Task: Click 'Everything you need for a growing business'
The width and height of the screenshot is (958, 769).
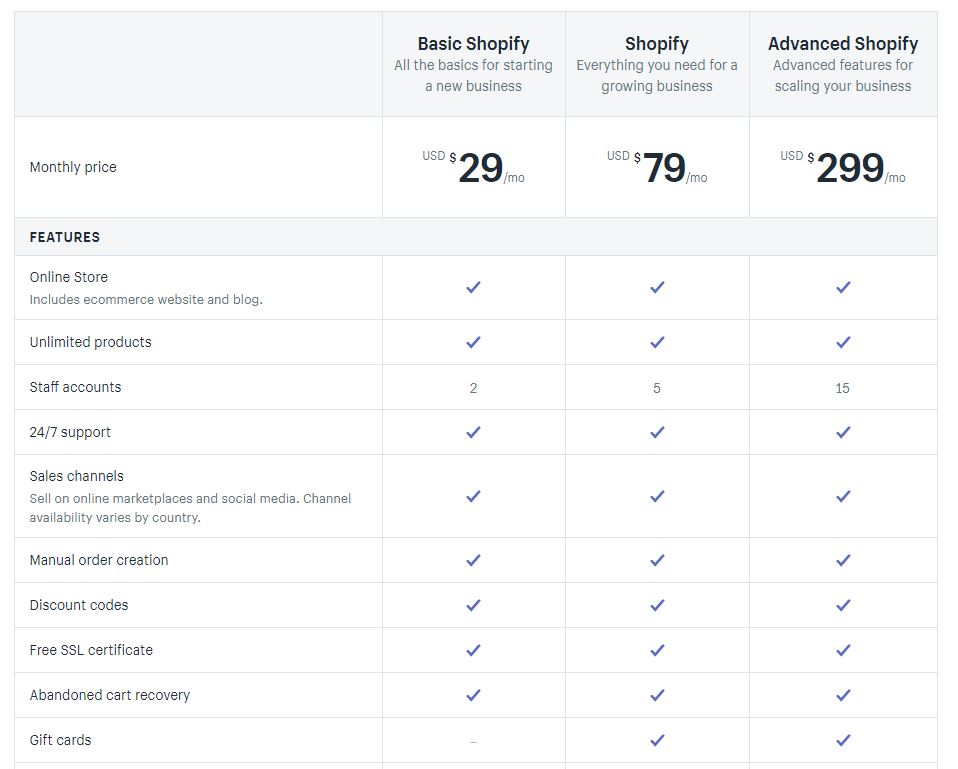Action: pyautogui.click(x=657, y=76)
